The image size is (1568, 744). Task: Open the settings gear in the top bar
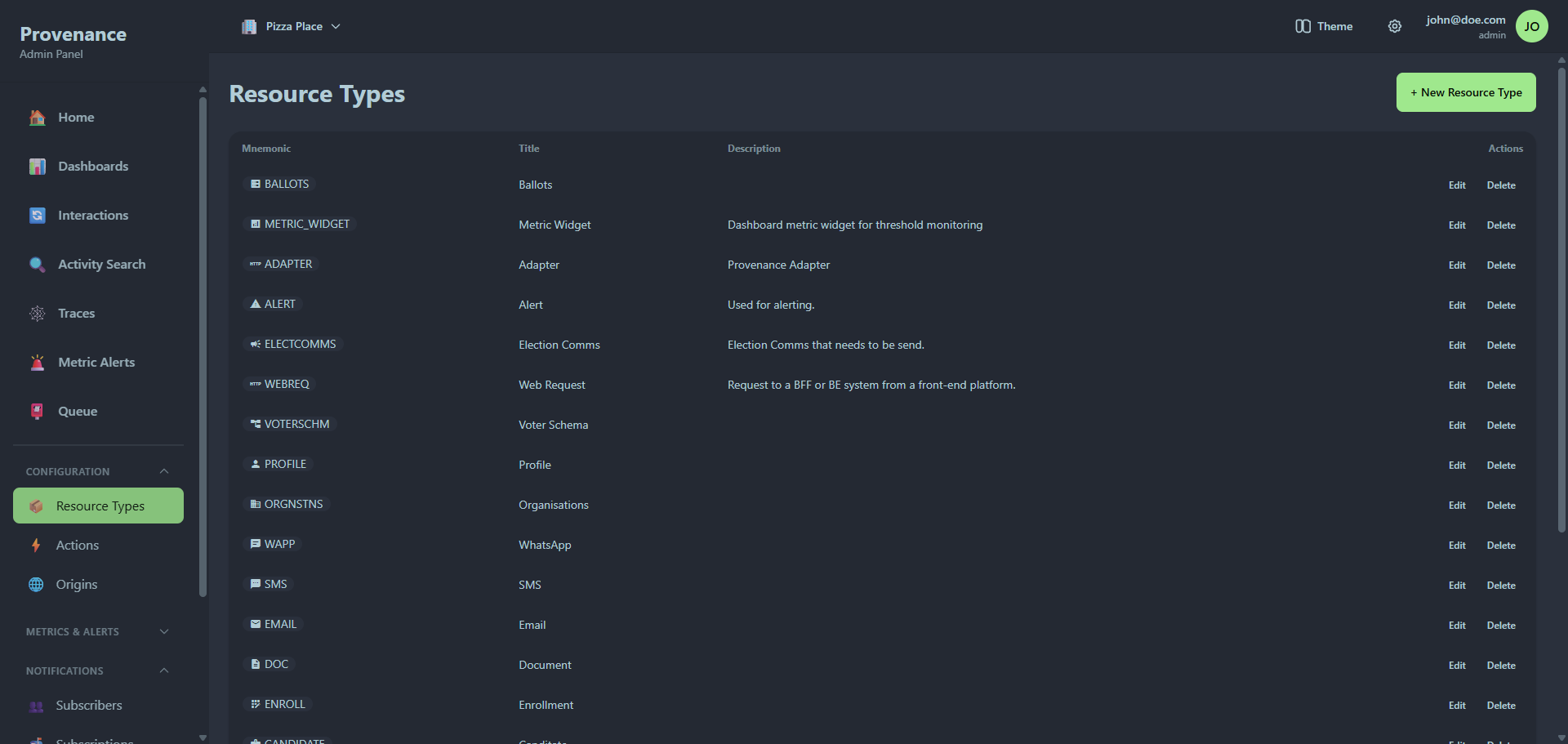click(1395, 26)
